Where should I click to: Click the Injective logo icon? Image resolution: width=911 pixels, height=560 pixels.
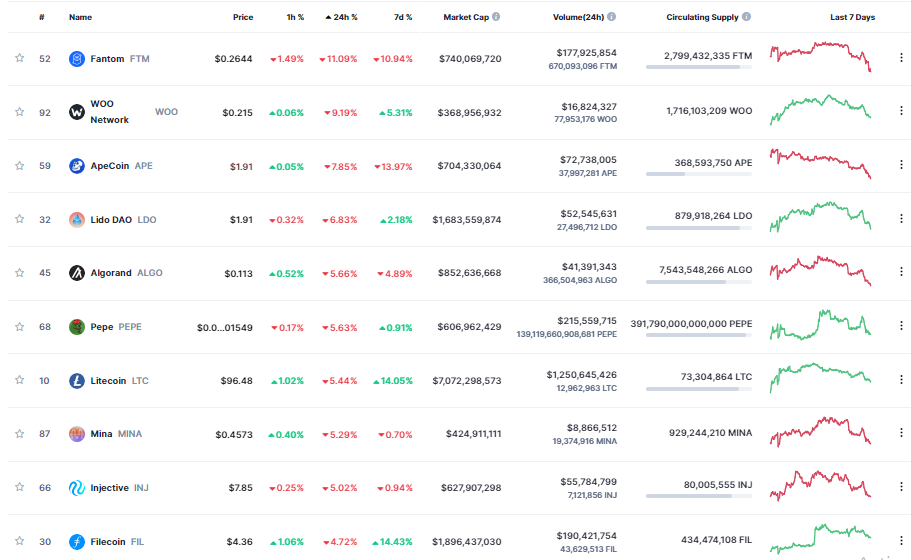pyautogui.click(x=77, y=487)
